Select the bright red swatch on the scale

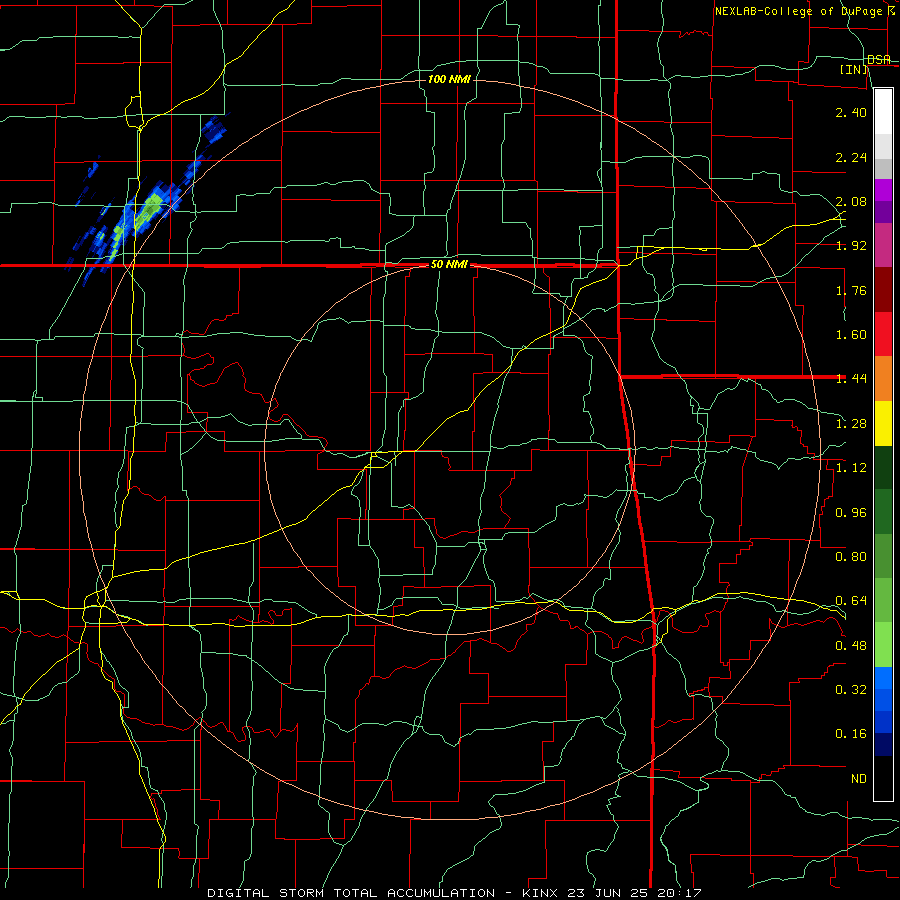coord(883,334)
